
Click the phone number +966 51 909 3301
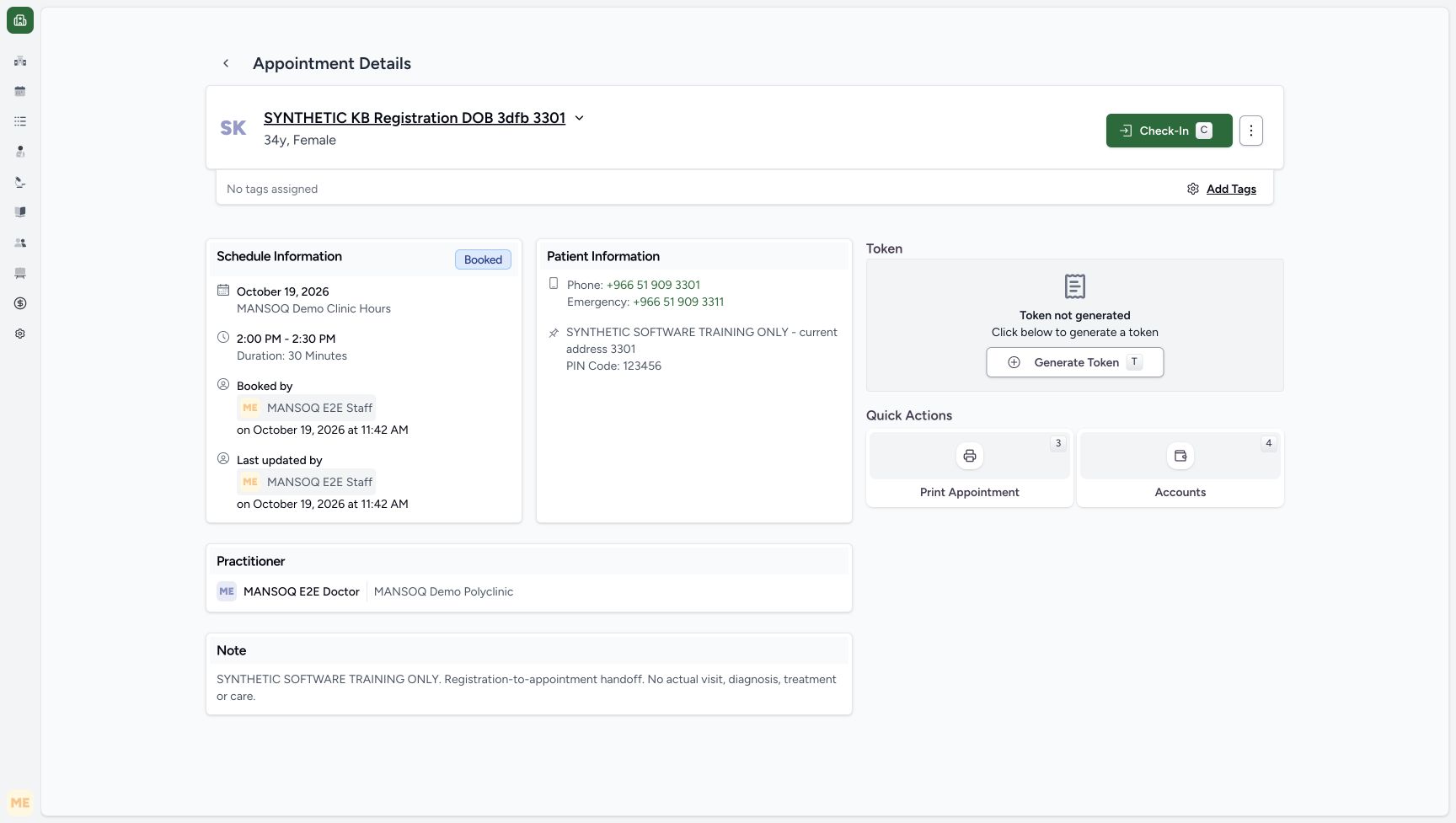653,285
